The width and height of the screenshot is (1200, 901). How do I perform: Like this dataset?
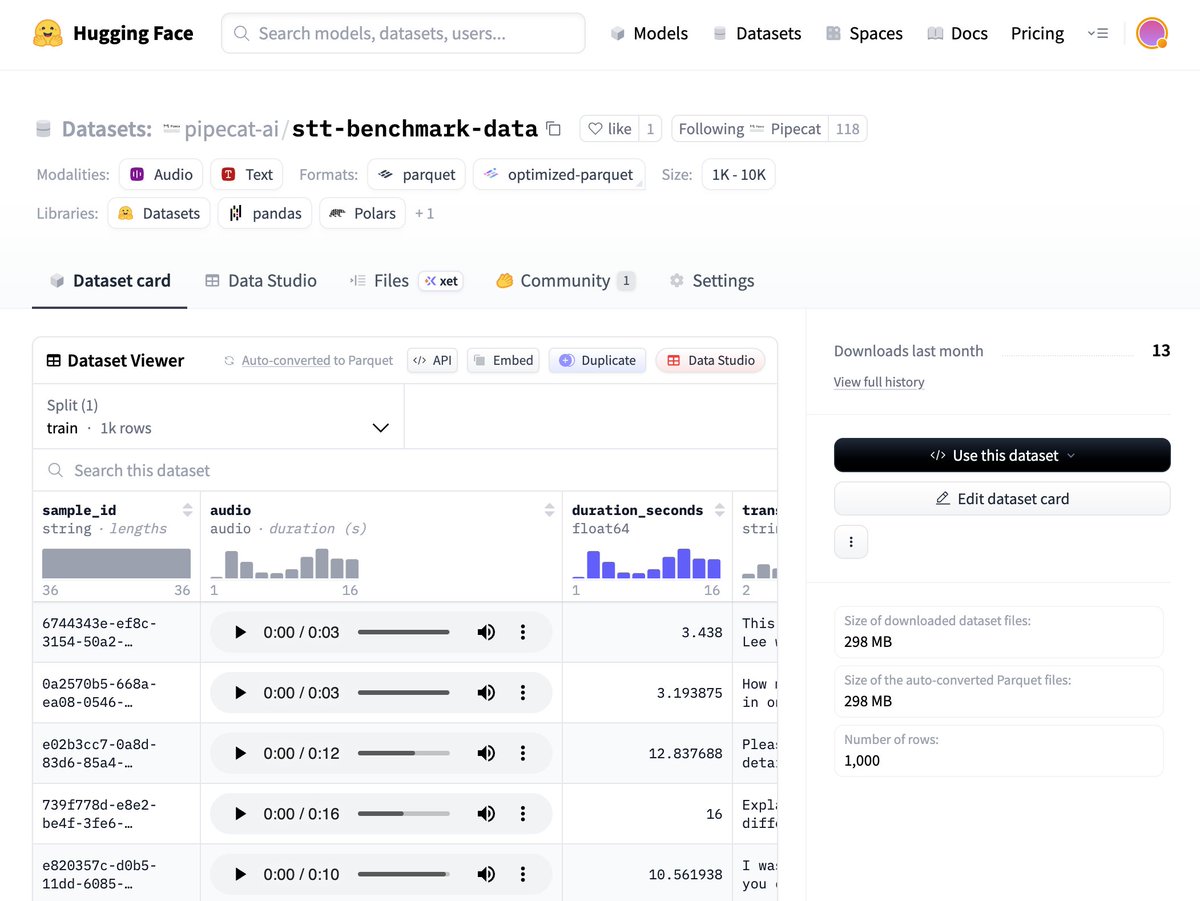click(x=609, y=129)
